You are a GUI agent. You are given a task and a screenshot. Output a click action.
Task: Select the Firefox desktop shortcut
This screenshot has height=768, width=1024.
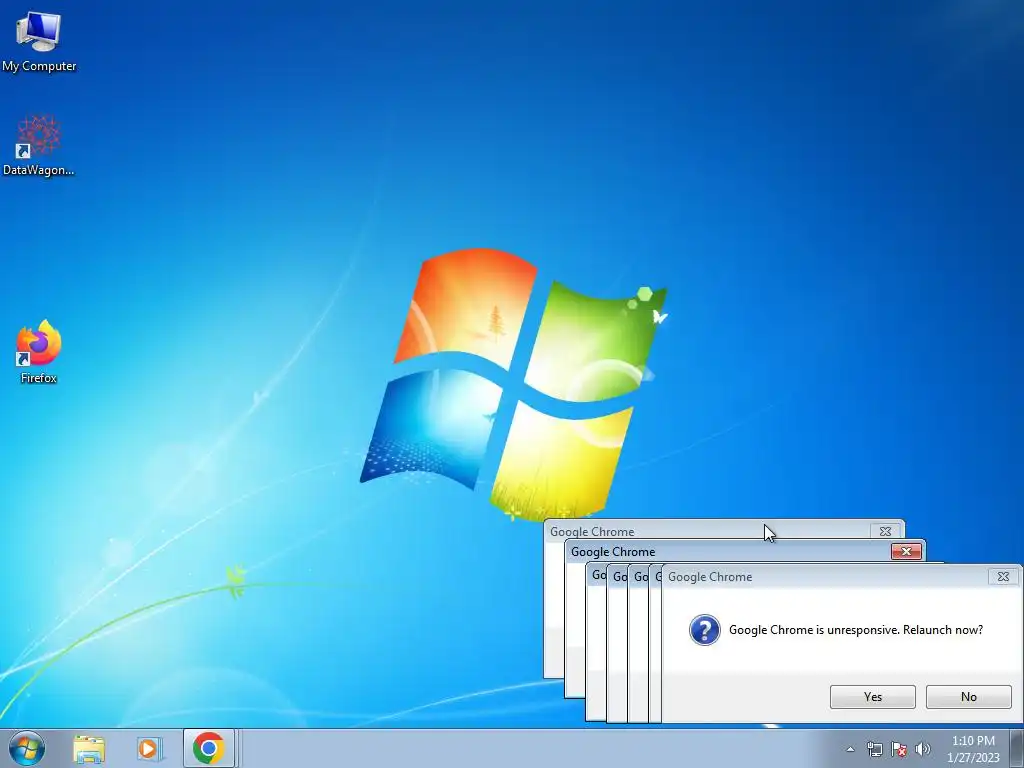click(x=39, y=352)
